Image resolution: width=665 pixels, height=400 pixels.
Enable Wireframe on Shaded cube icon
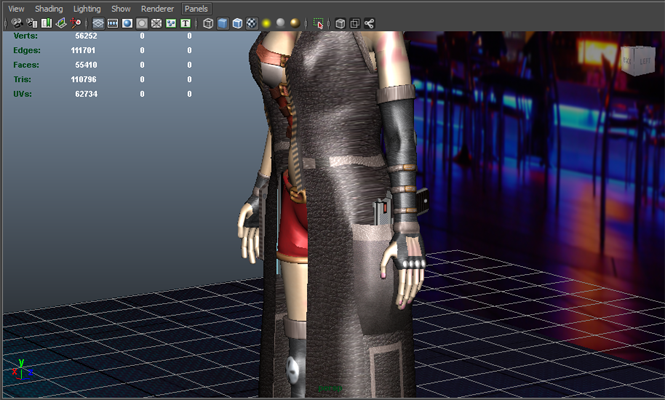point(237,23)
